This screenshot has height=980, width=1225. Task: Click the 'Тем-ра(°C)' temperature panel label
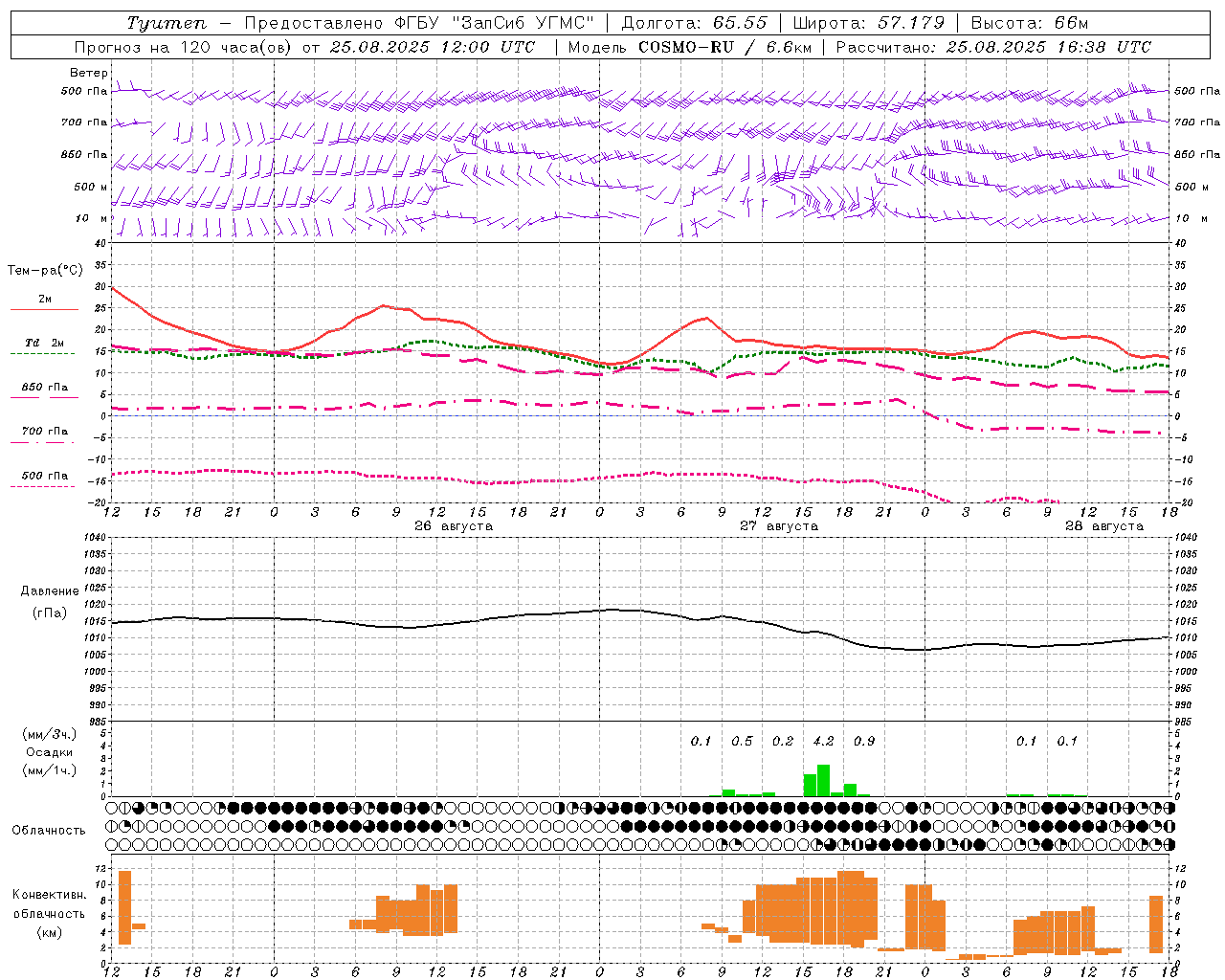point(45,271)
